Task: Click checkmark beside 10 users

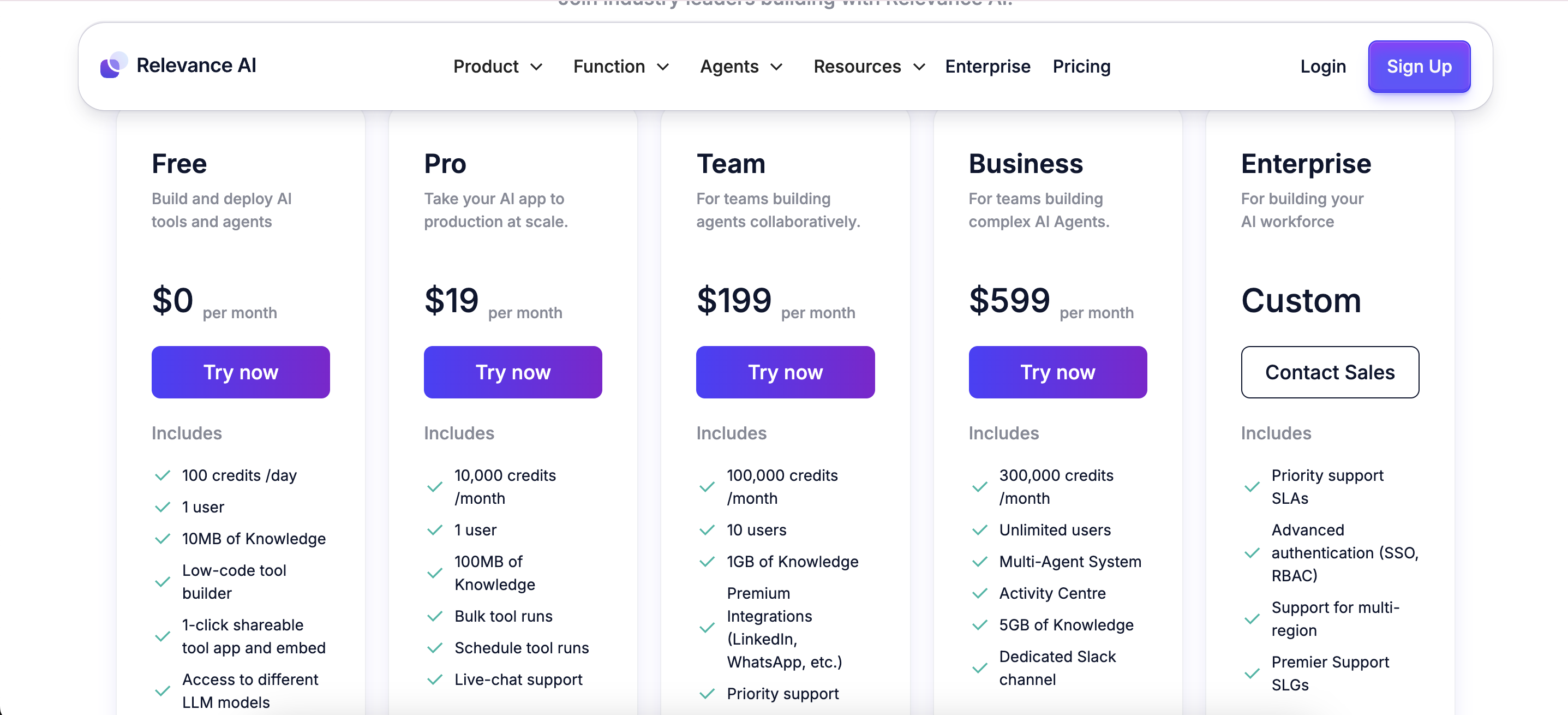Action: coord(707,530)
